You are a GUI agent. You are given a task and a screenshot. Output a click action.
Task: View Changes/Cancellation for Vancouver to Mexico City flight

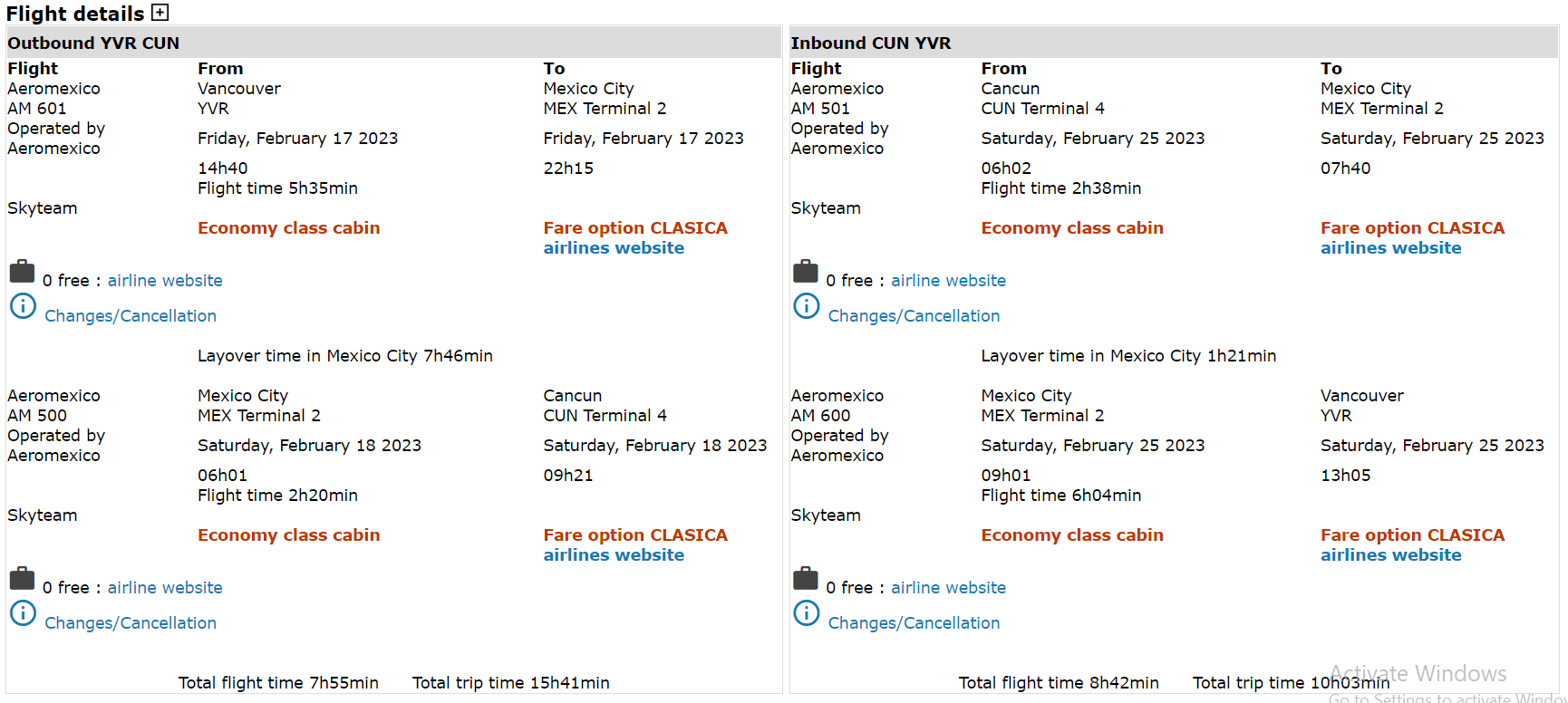[x=131, y=316]
